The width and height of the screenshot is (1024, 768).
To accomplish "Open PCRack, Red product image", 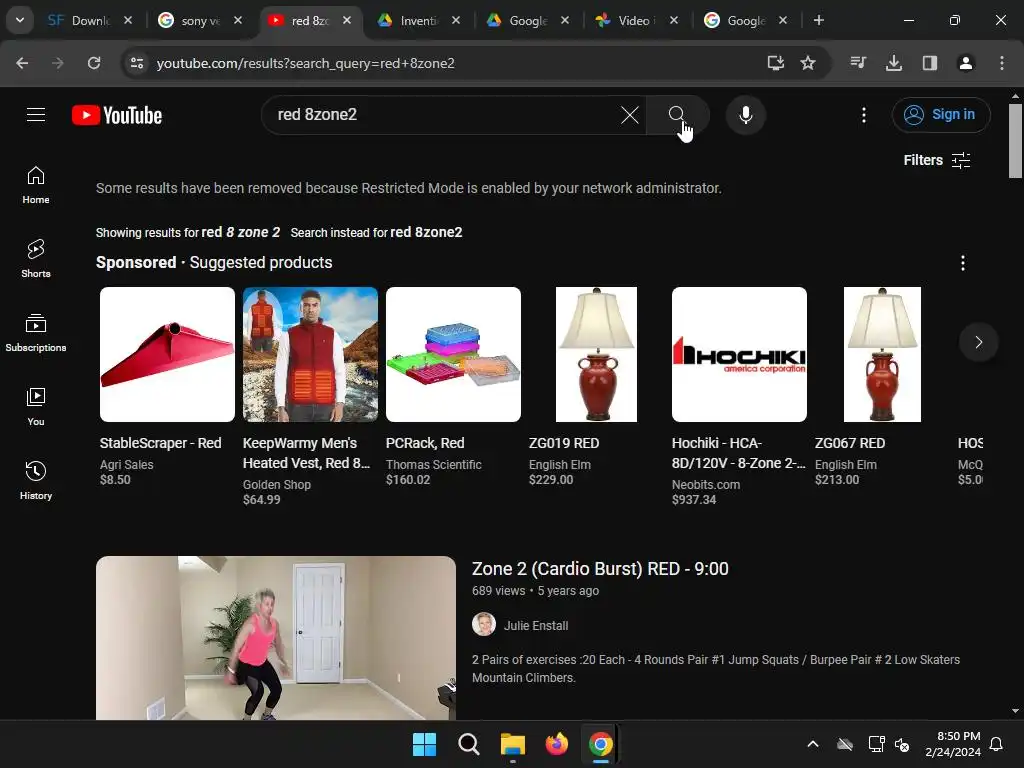I will [453, 355].
